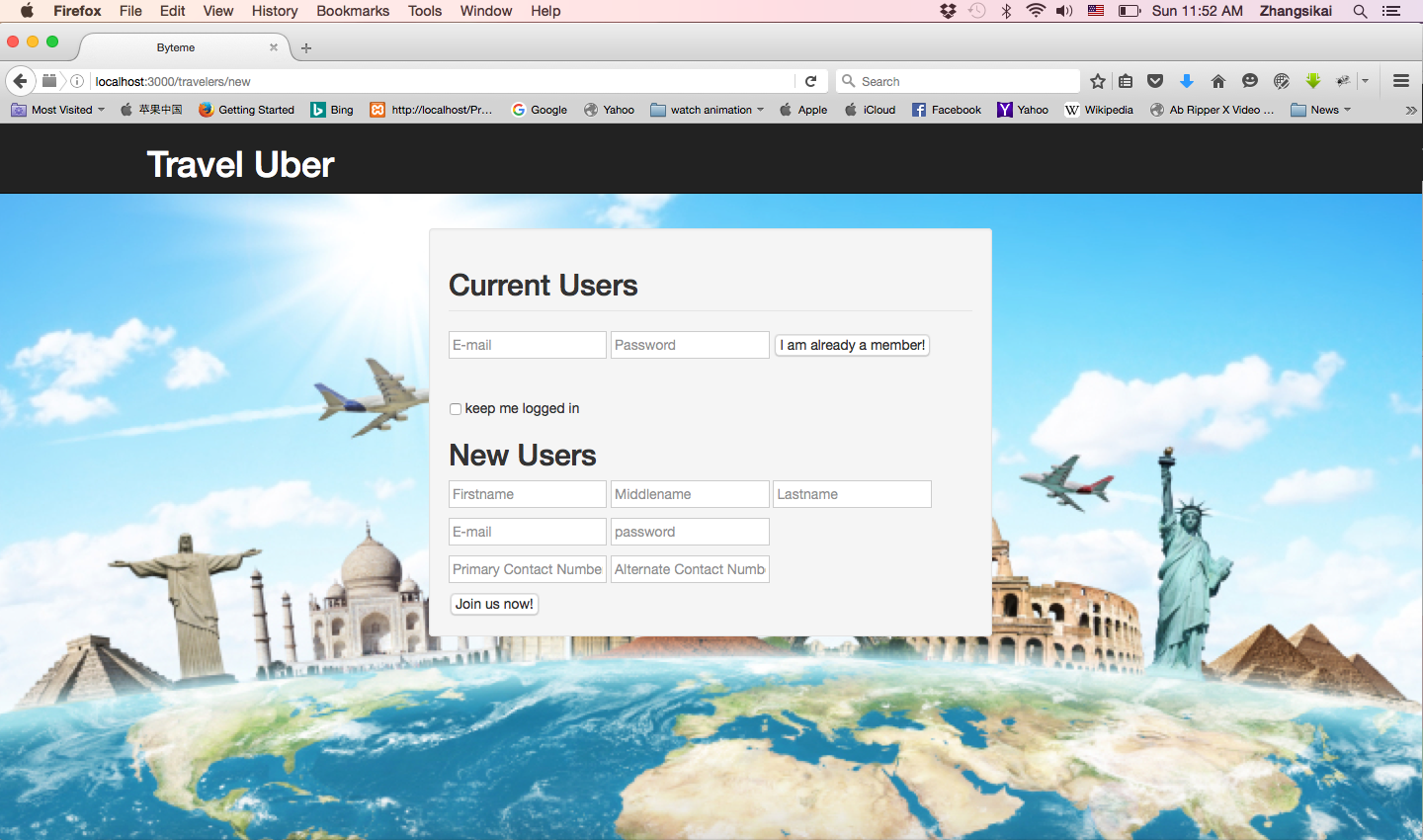Click the Firebug bug icon
1423x840 pixels.
(x=1343, y=81)
